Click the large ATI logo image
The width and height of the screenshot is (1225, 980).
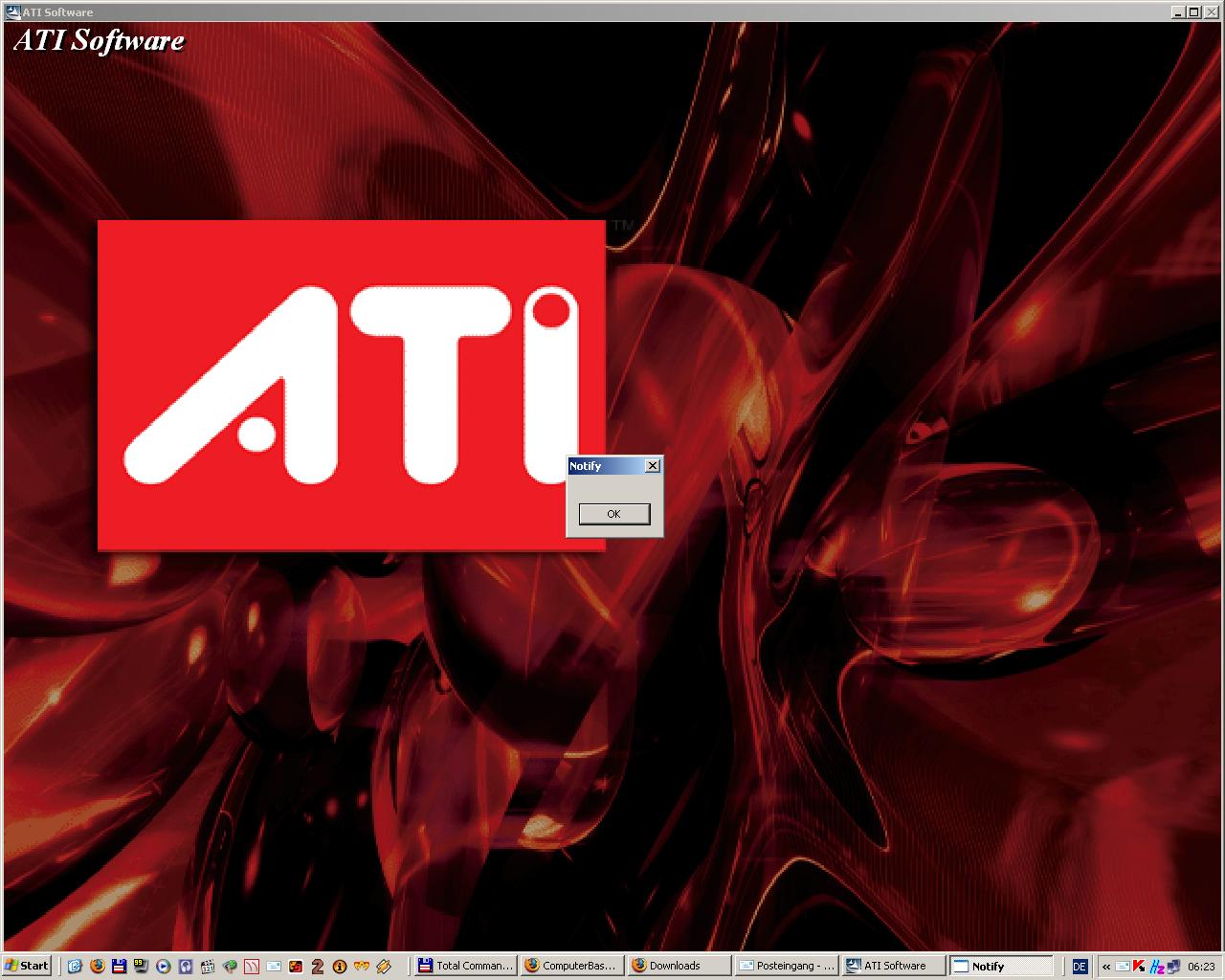352,386
